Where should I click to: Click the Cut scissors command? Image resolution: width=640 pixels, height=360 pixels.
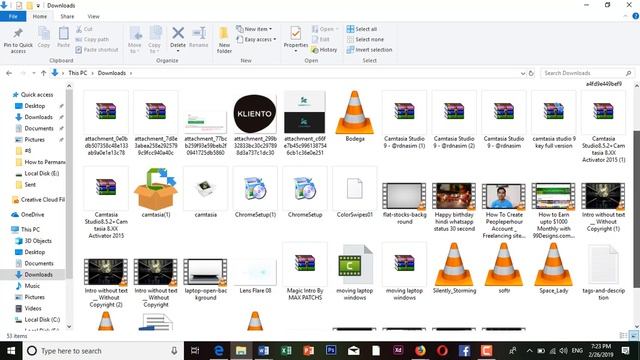pyautogui.click(x=84, y=29)
